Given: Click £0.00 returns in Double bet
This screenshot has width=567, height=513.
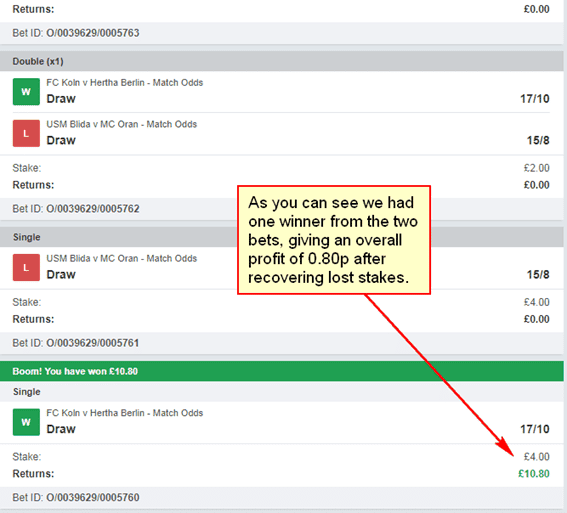Looking at the screenshot, I should coord(537,185).
